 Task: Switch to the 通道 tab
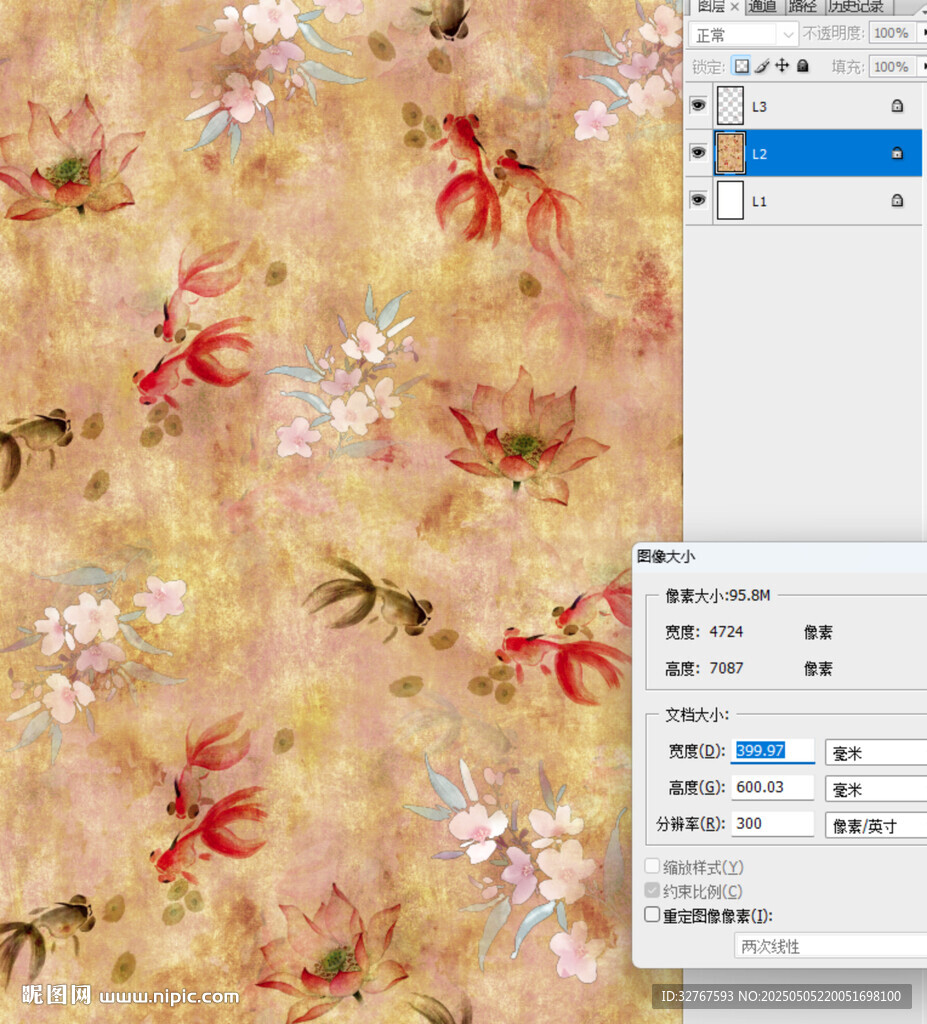pyautogui.click(x=763, y=6)
